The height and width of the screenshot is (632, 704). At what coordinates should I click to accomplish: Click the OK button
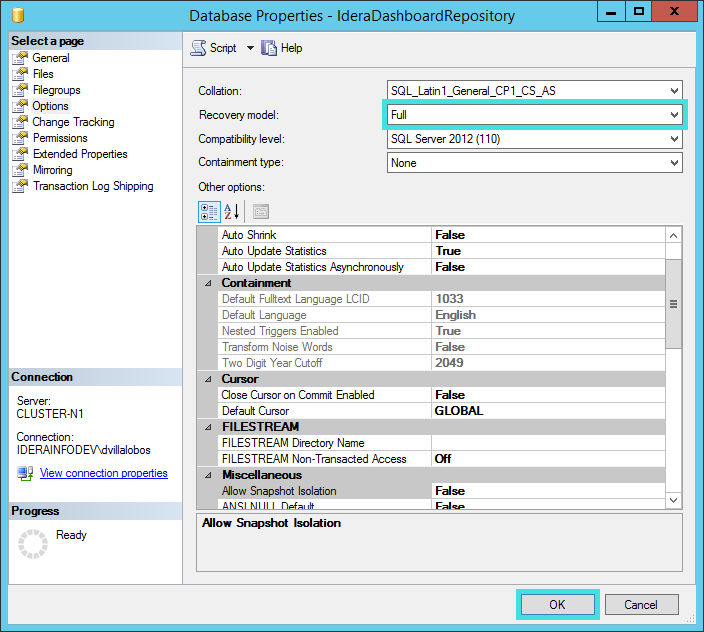pos(557,605)
